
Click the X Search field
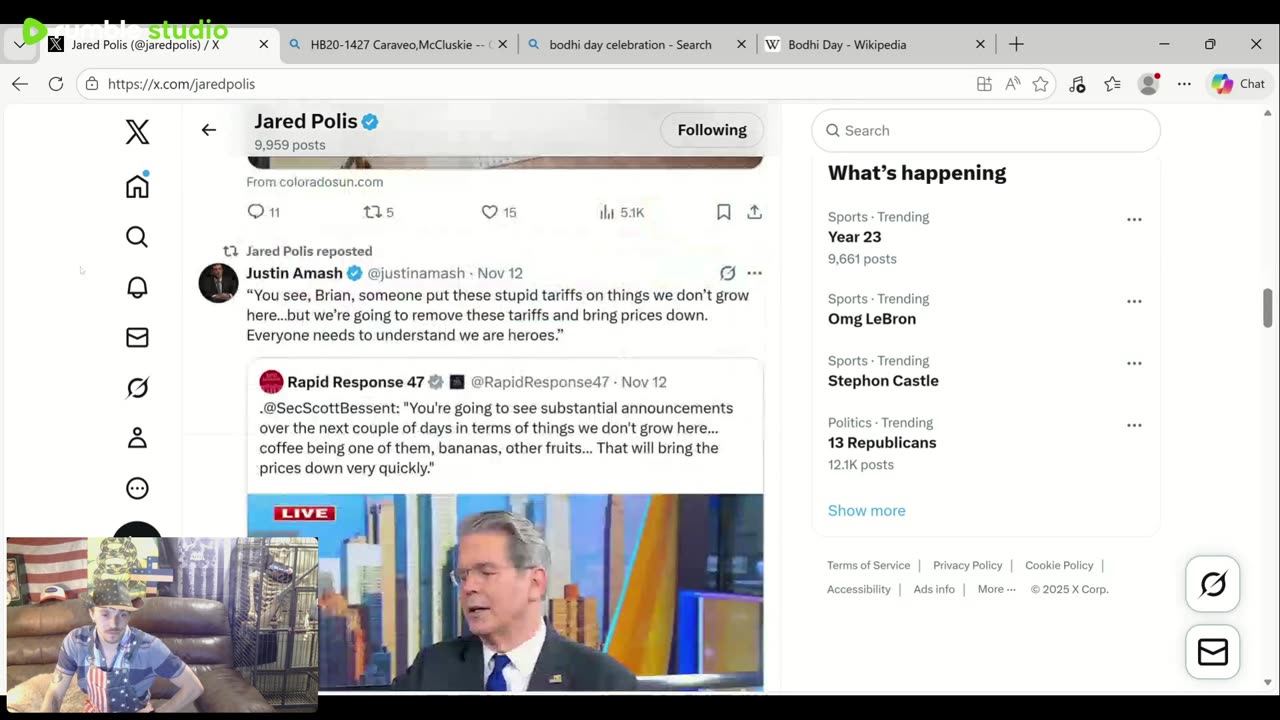[986, 130]
